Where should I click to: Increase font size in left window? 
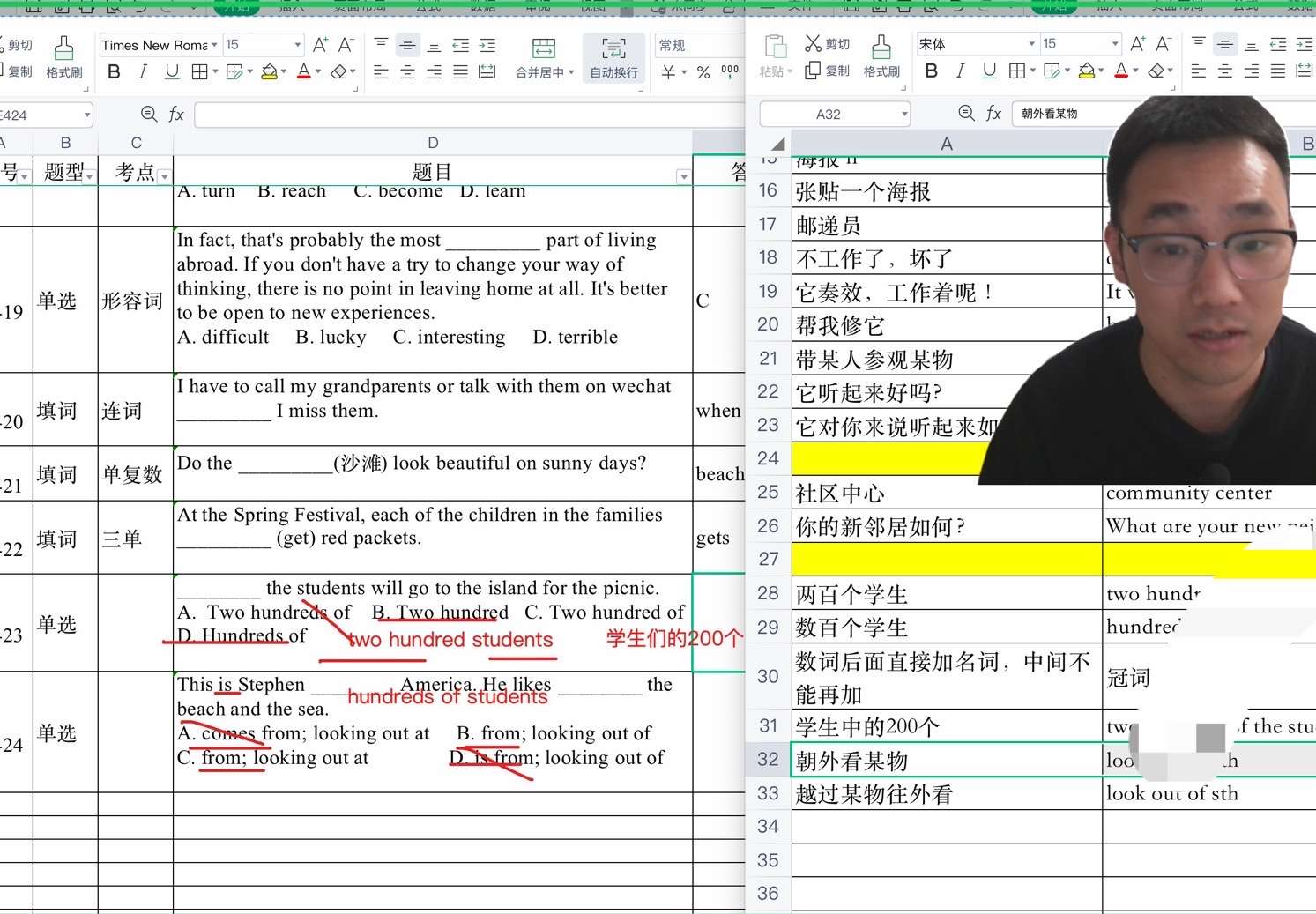pos(321,44)
